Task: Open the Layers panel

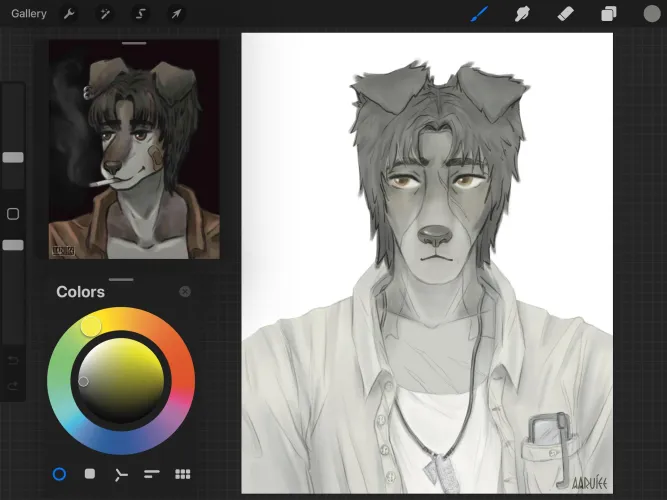Action: [608, 14]
